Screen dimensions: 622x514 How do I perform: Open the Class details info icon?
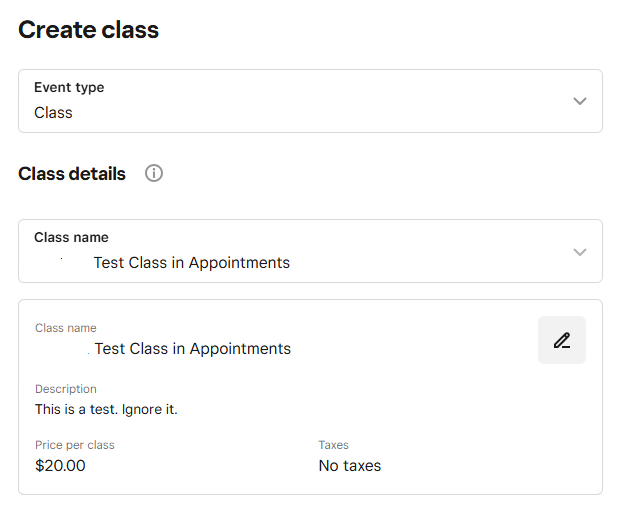pyautogui.click(x=154, y=173)
